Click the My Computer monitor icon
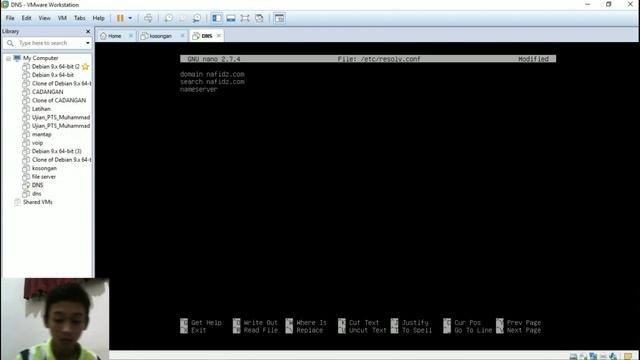This screenshot has height=360, width=640. pyautogui.click(x=17, y=58)
